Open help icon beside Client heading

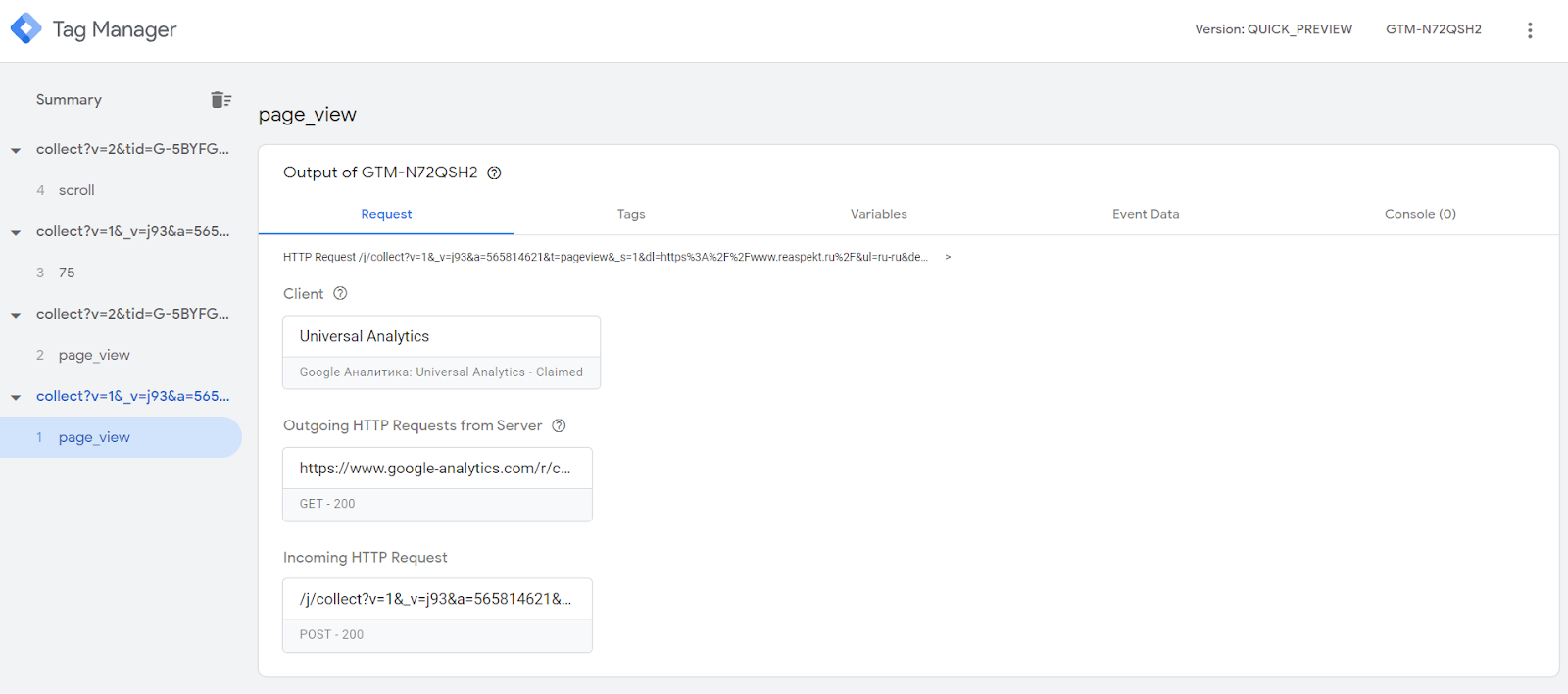tap(340, 294)
